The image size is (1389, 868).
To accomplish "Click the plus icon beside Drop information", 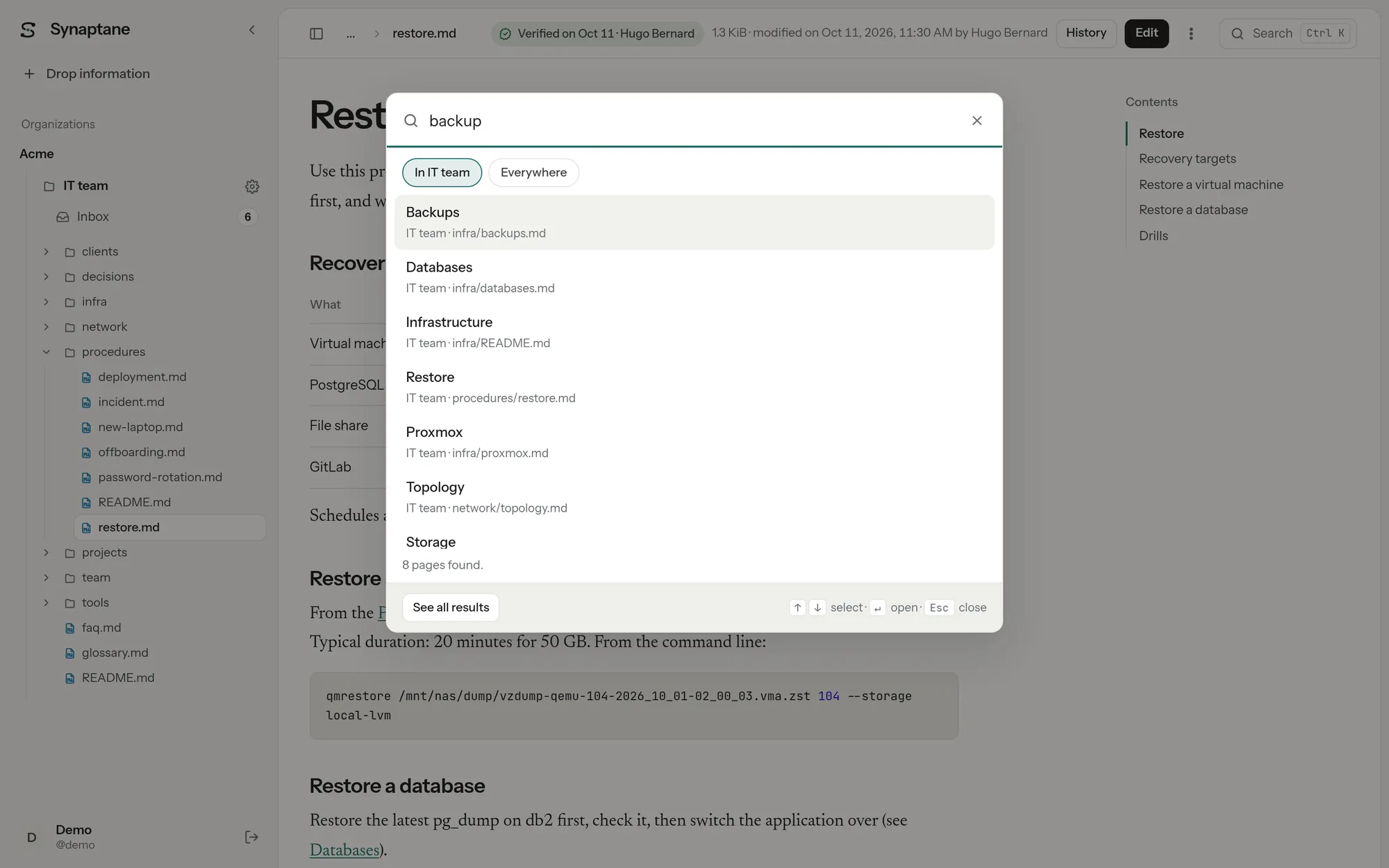I will 29,74.
